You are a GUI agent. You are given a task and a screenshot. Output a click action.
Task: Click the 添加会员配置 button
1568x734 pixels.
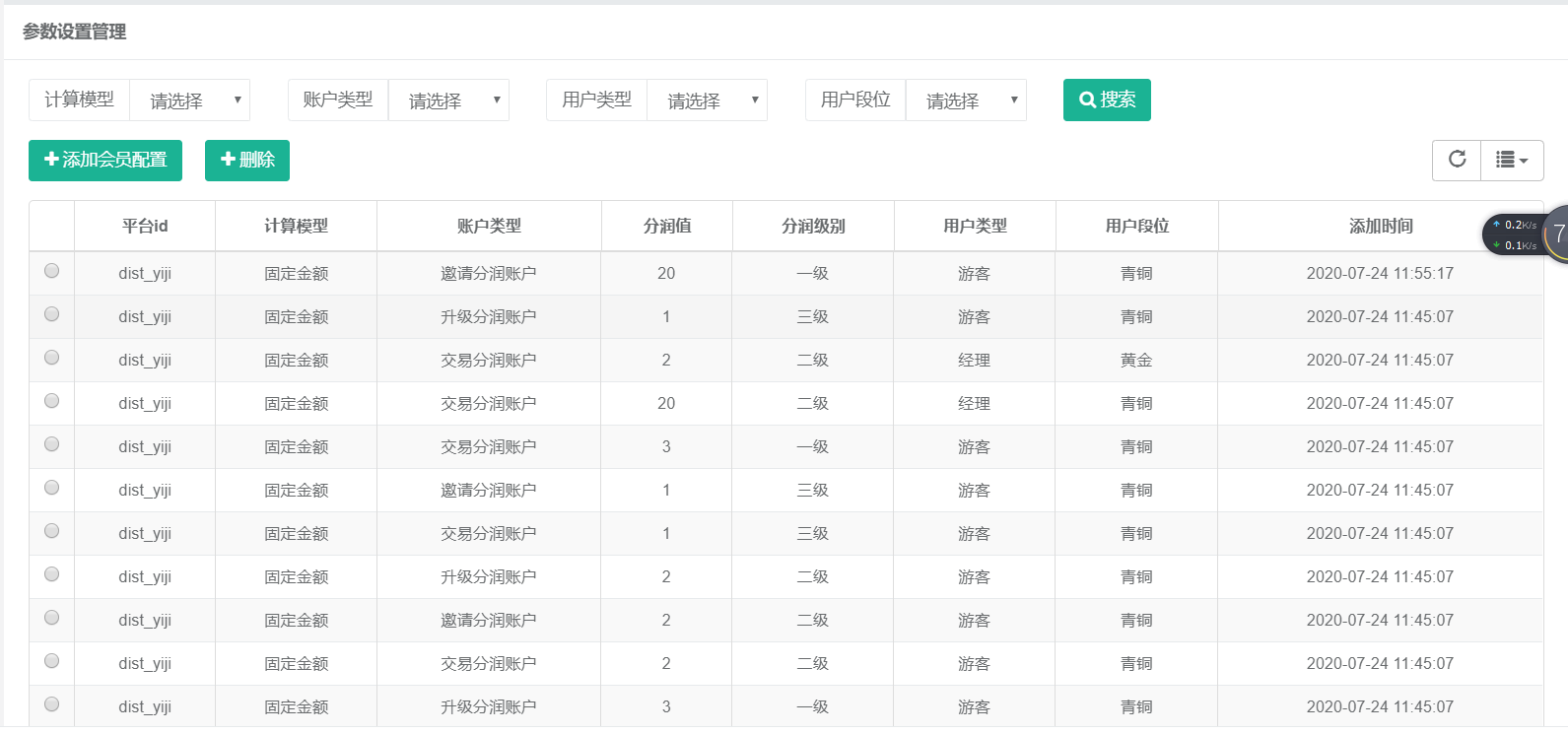point(105,160)
